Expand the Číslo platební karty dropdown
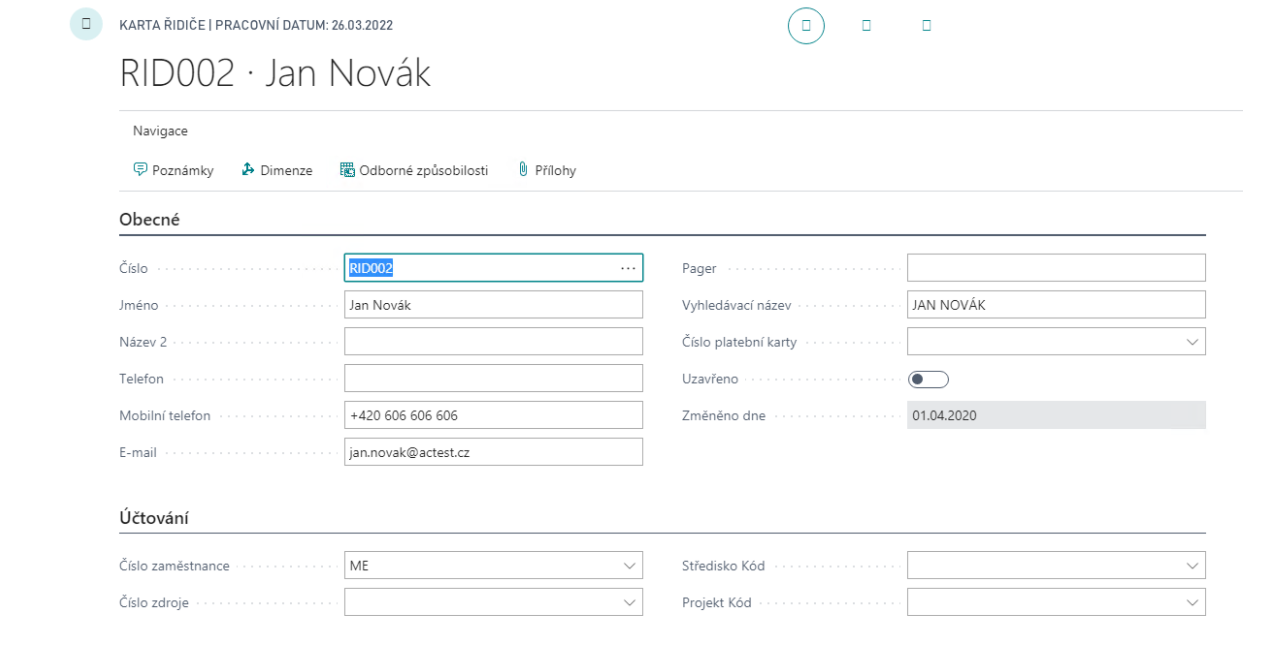This screenshot has width=1280, height=651. click(x=1191, y=342)
